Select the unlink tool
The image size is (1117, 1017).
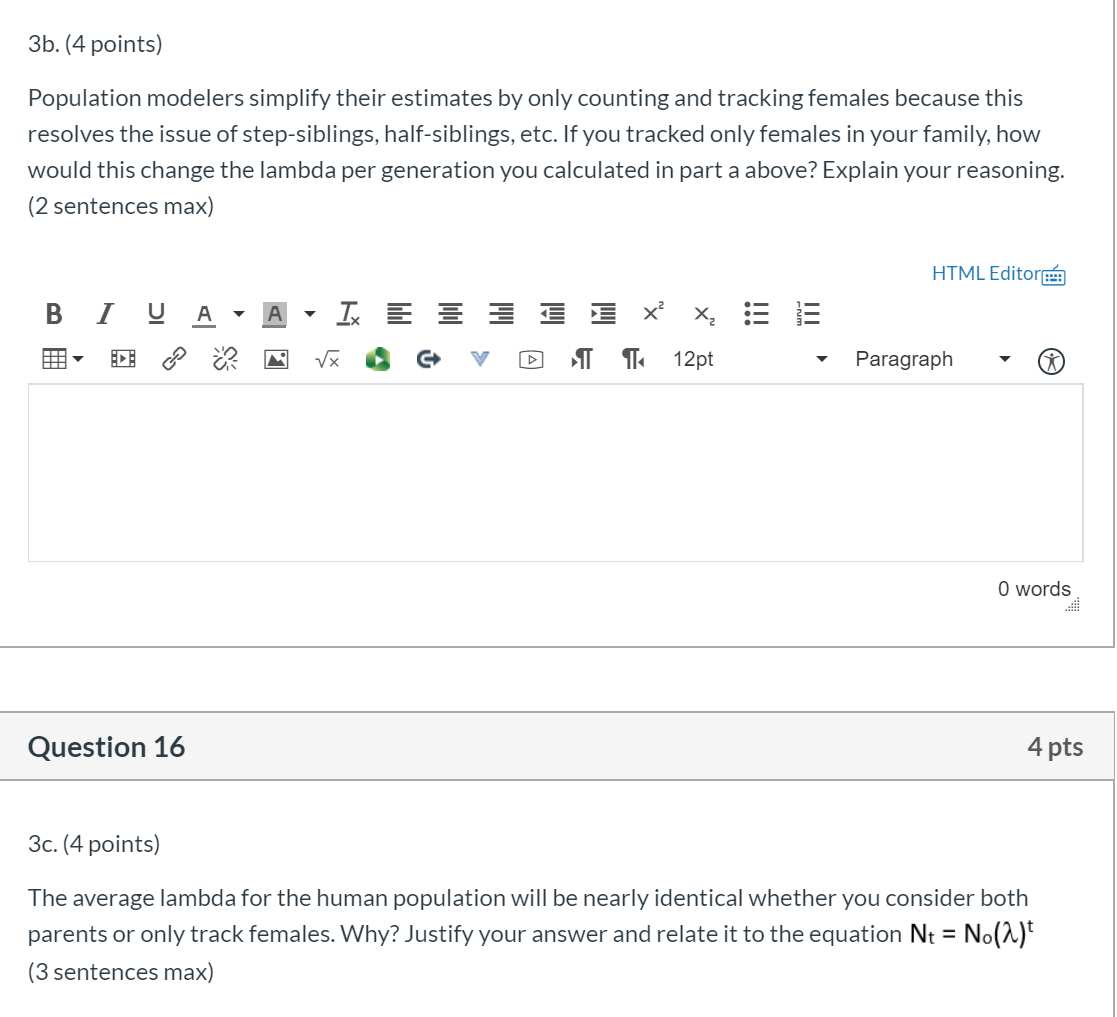pyautogui.click(x=222, y=357)
